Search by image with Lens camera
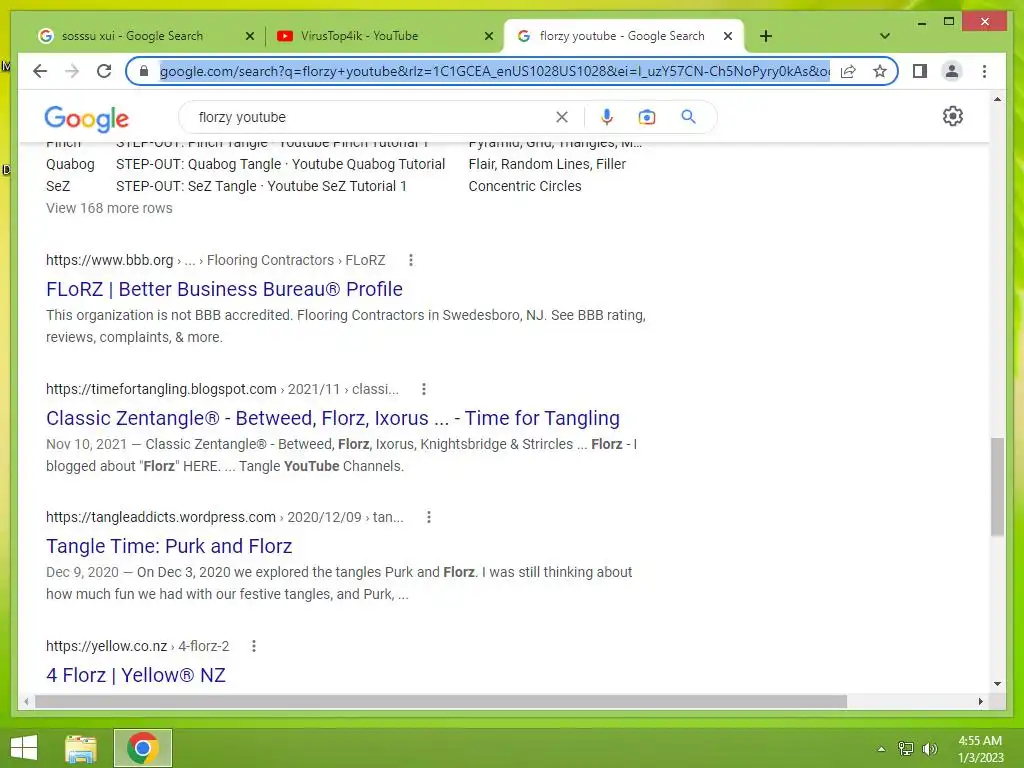Screen dimensions: 1024x768 tap(647, 117)
